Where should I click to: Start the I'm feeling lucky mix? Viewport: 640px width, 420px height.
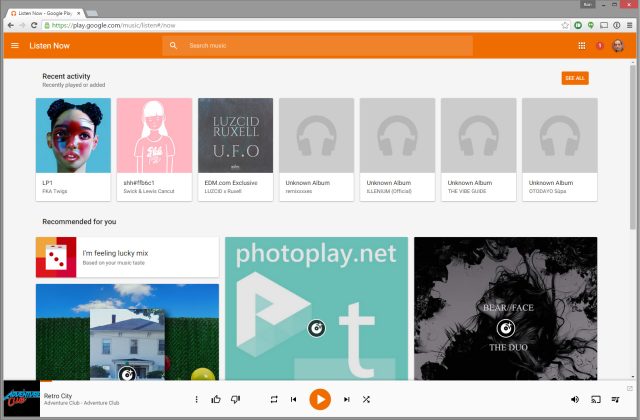pos(127,257)
